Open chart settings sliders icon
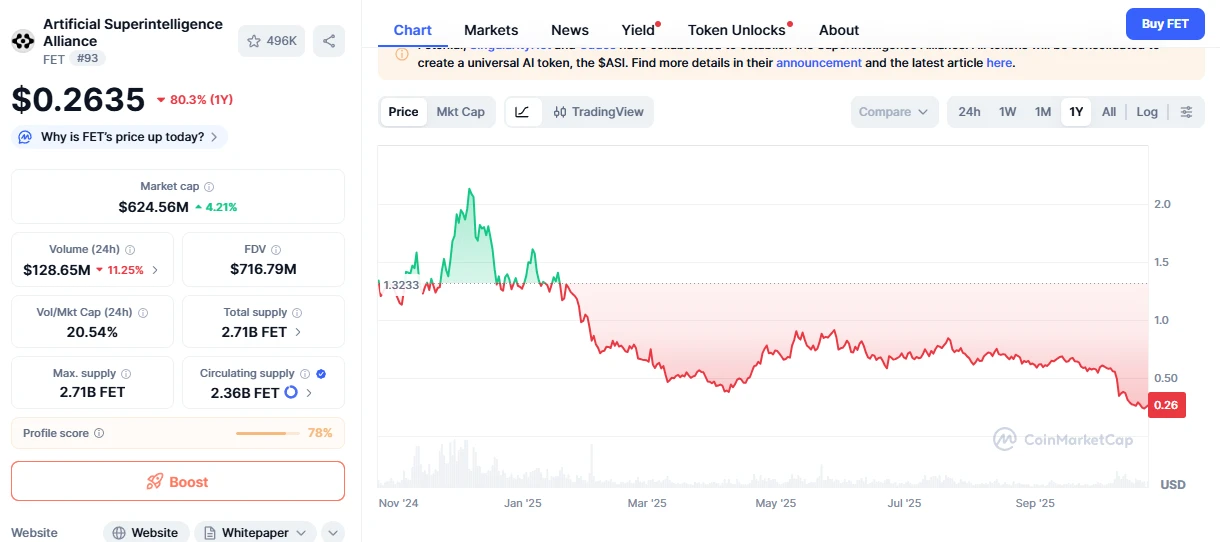The width and height of the screenshot is (1220, 542). pyautogui.click(x=1186, y=112)
